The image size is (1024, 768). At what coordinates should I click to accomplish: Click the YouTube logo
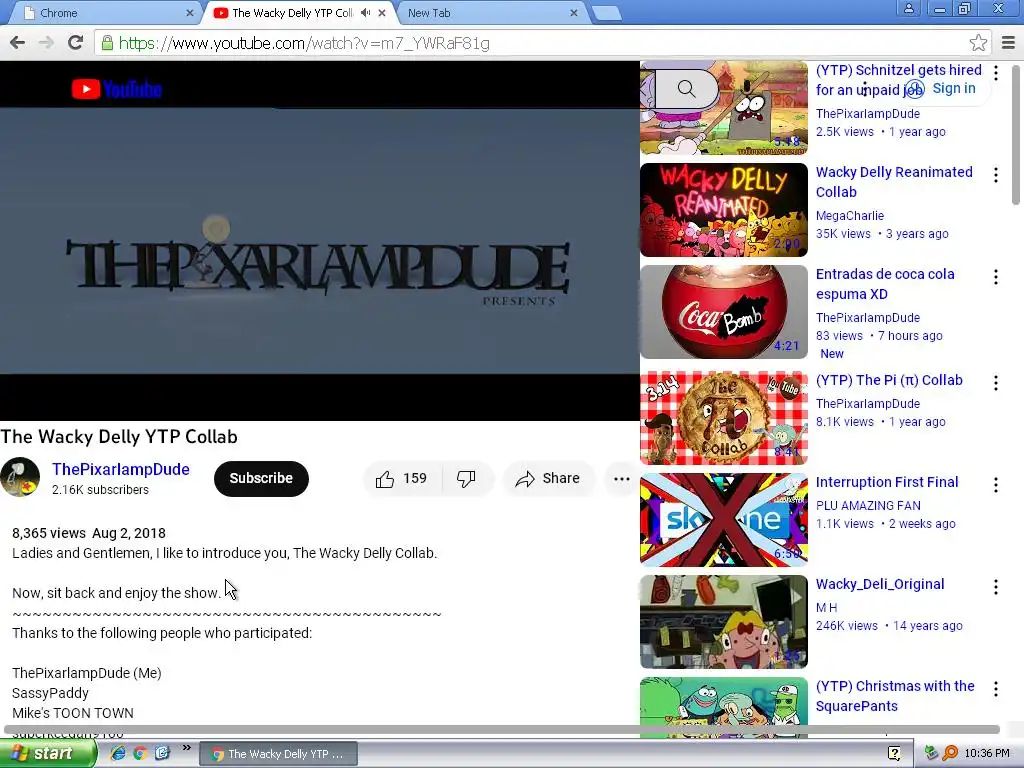coord(117,89)
